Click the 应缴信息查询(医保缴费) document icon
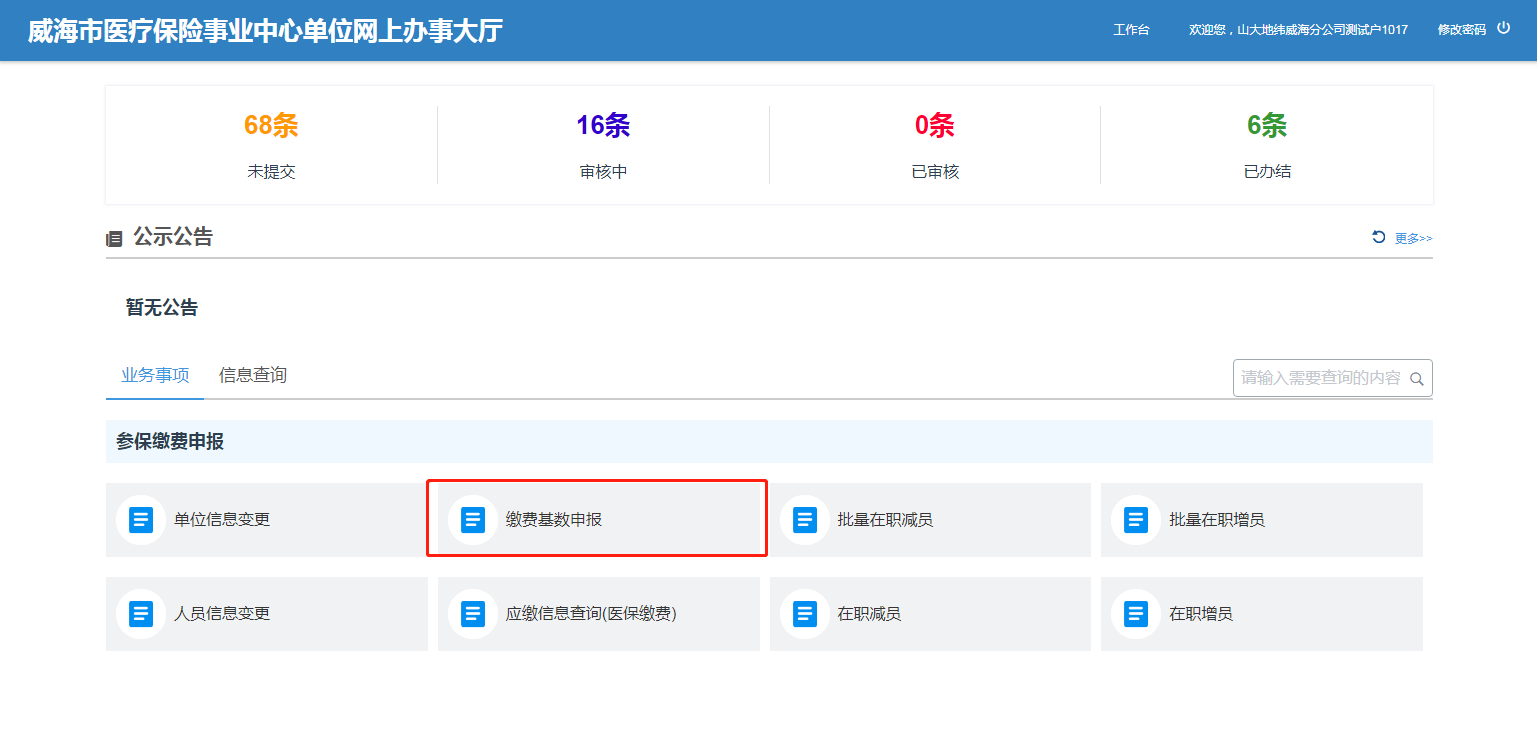The image size is (1537, 740). (473, 614)
